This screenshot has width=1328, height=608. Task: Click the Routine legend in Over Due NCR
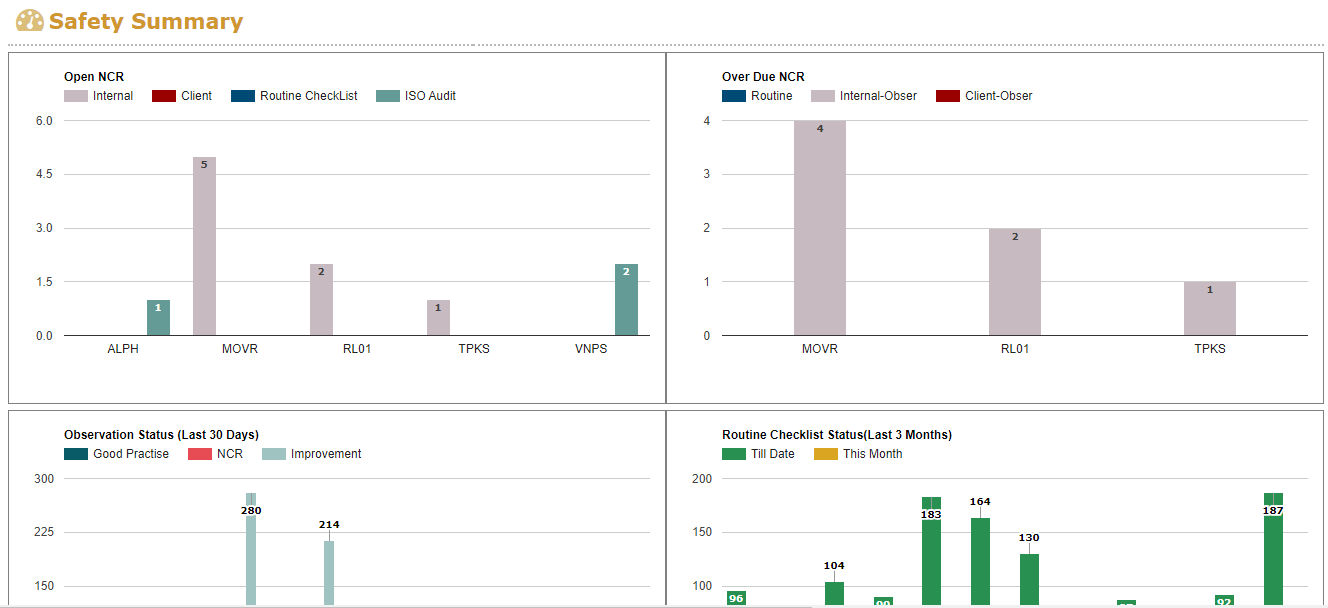click(x=757, y=96)
